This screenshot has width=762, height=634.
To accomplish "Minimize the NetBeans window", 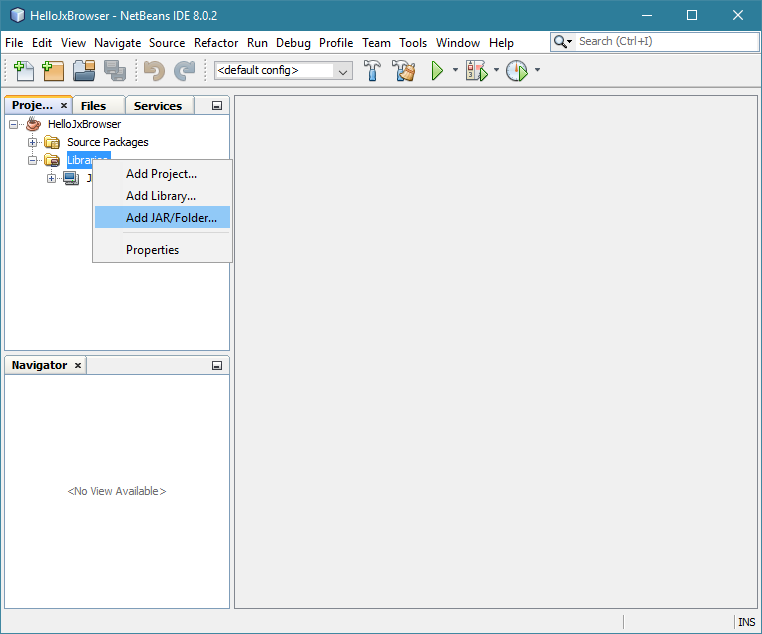I will [x=647, y=16].
